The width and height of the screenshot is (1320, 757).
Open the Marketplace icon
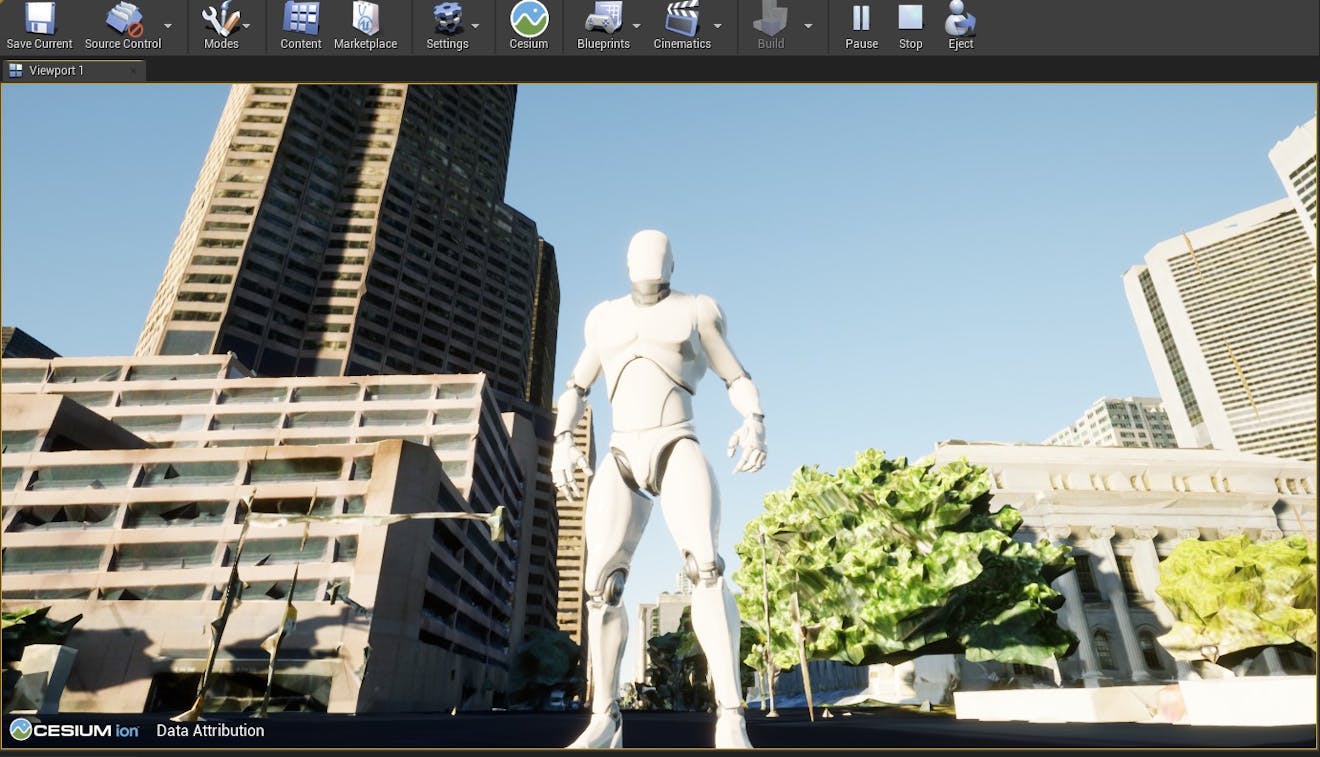tap(365, 26)
